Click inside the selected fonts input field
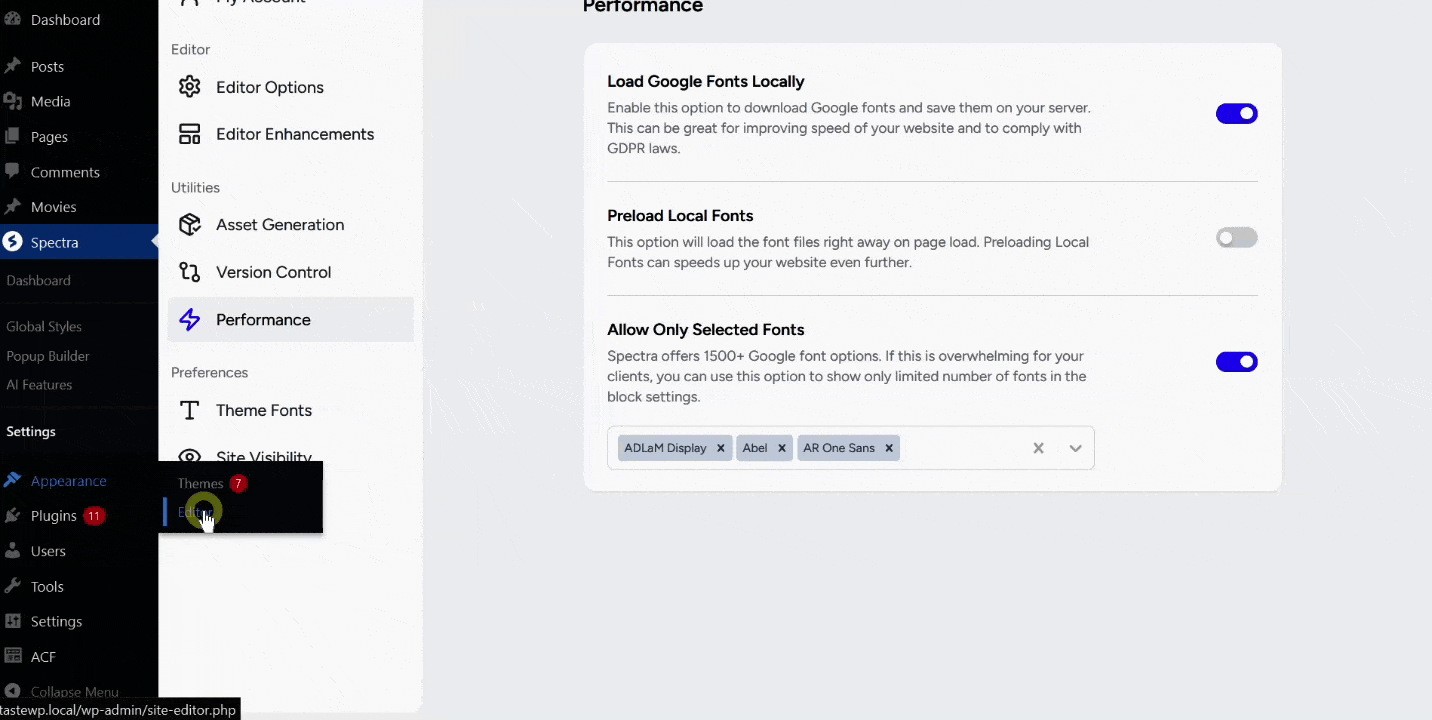 pos(960,448)
